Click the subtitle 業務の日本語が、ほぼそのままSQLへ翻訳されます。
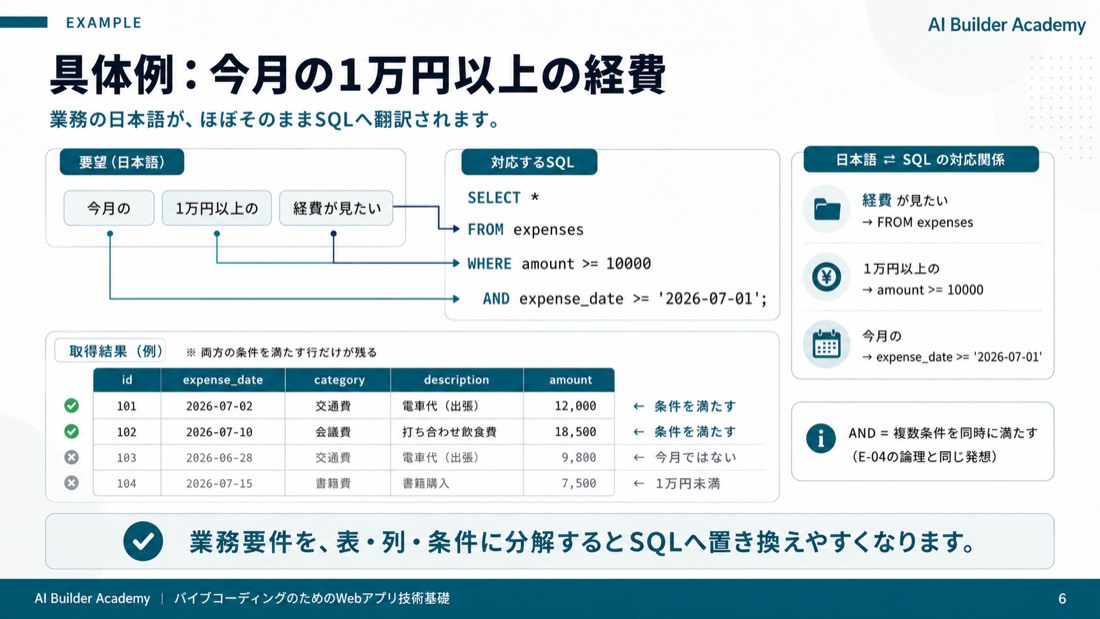 coord(276,119)
